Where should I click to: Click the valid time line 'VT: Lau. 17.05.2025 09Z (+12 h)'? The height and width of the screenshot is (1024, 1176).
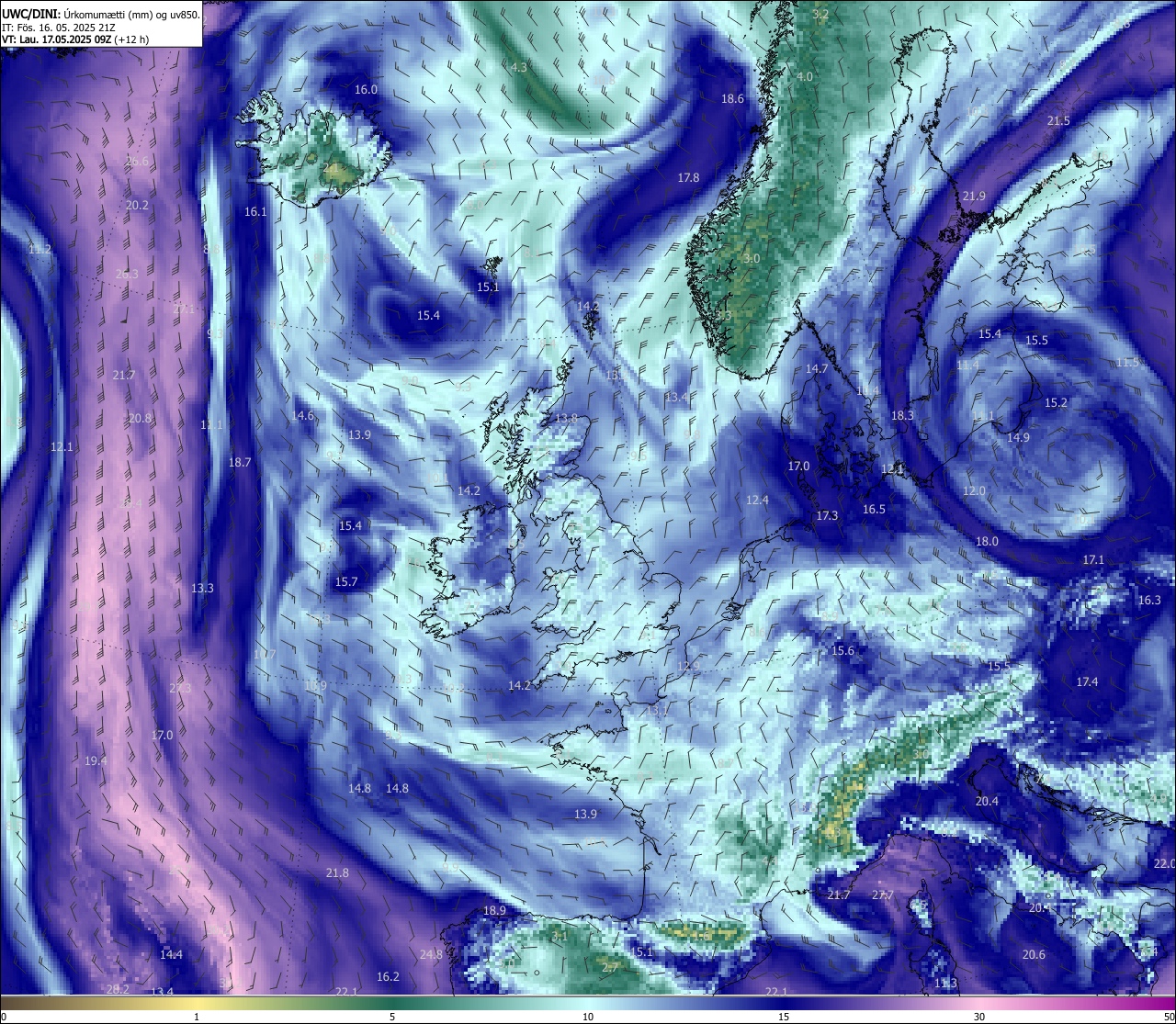(75, 39)
